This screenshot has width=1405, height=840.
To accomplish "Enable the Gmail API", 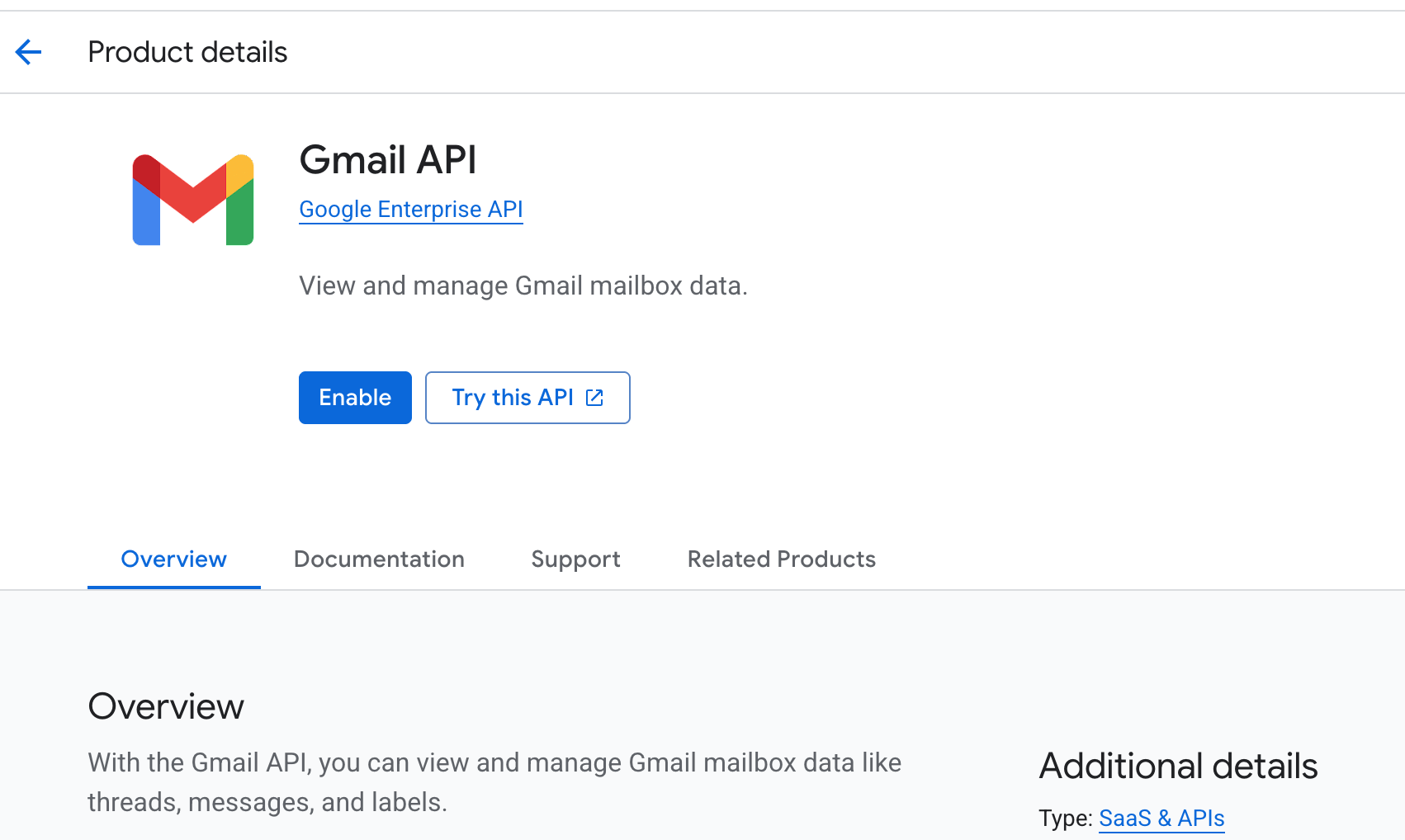I will tap(355, 398).
